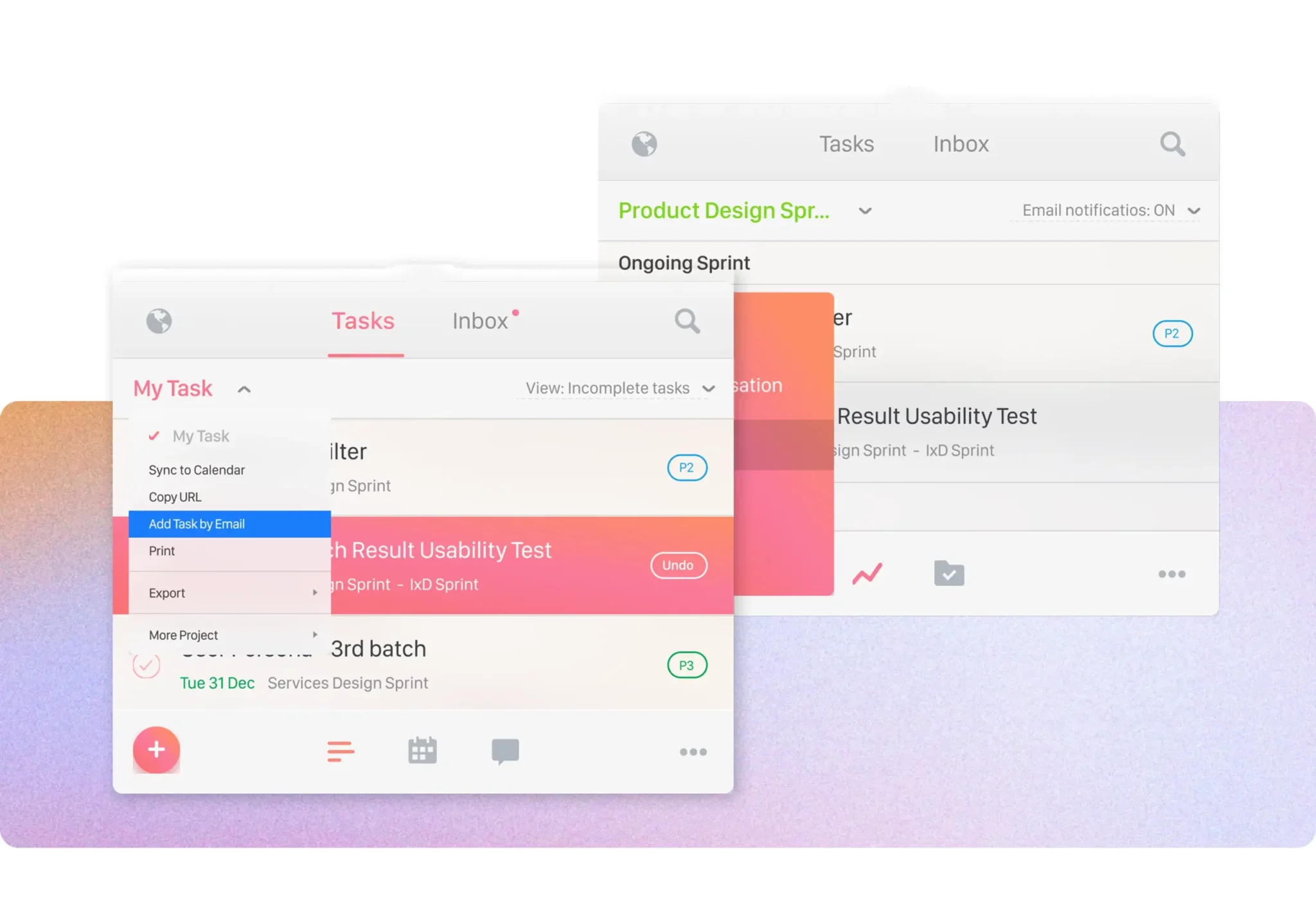Open the chat bubble icon in bottom bar

505,750
